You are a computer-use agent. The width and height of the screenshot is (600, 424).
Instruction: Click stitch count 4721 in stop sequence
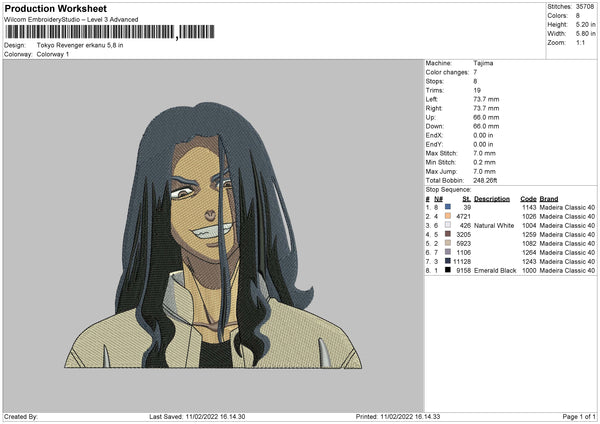pyautogui.click(x=463, y=217)
